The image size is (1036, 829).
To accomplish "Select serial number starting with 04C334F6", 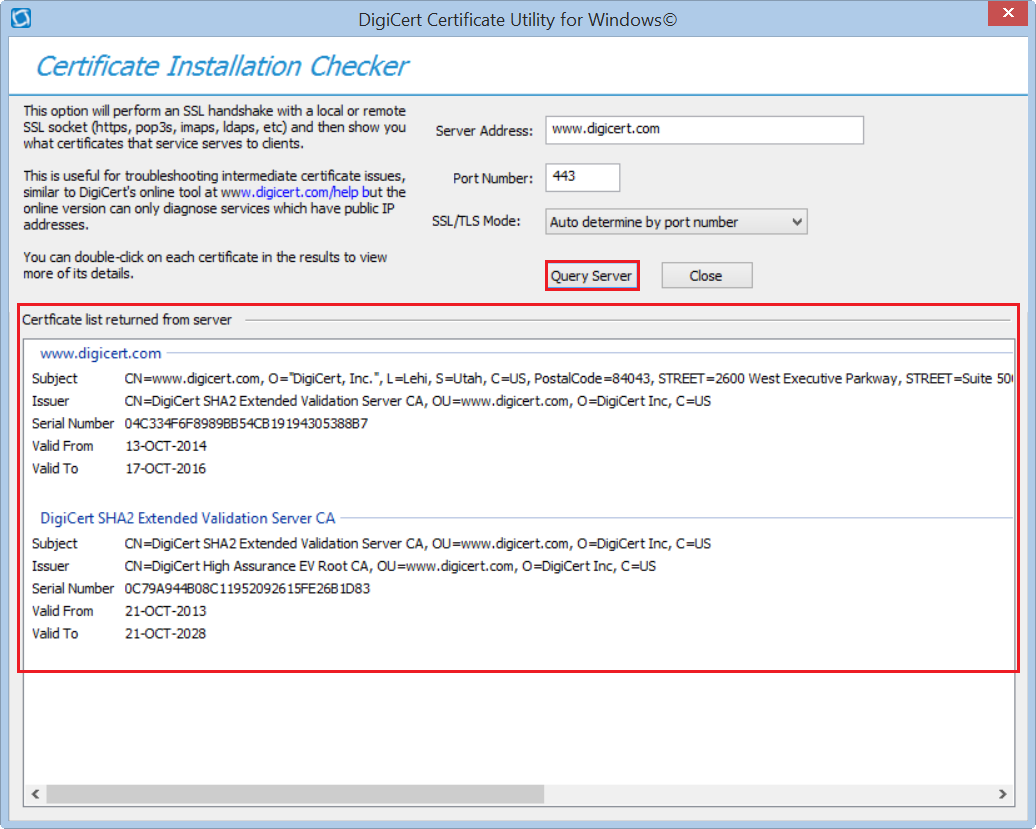I will coord(246,424).
